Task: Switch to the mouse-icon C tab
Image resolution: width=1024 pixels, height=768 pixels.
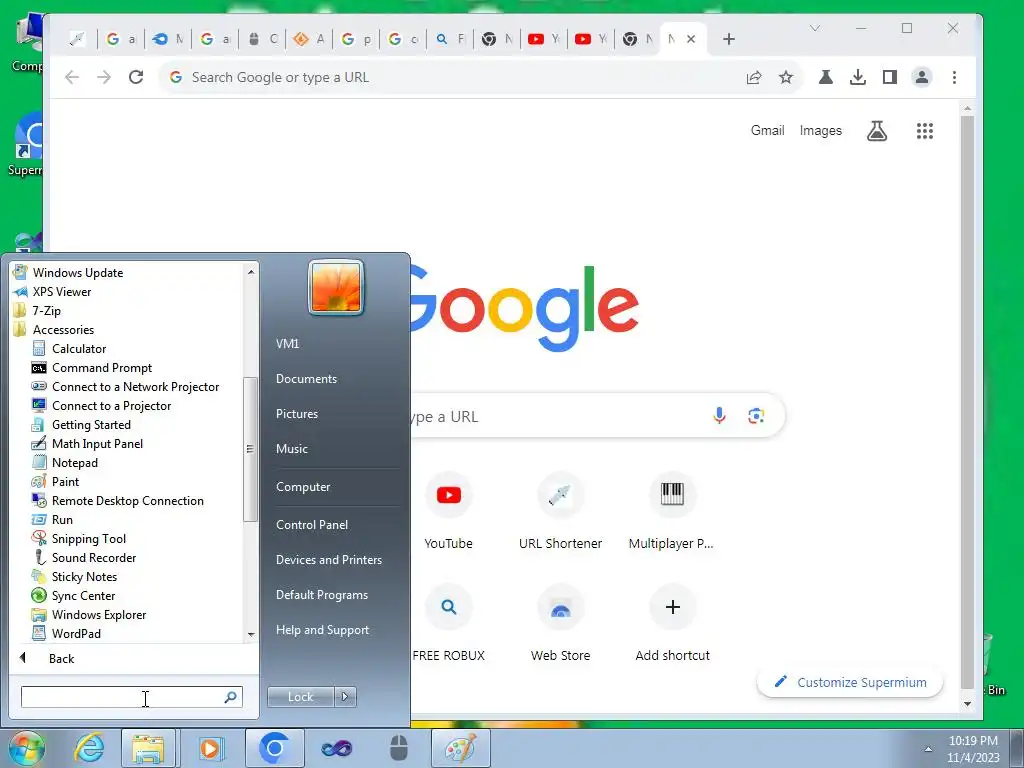Action: click(x=263, y=39)
